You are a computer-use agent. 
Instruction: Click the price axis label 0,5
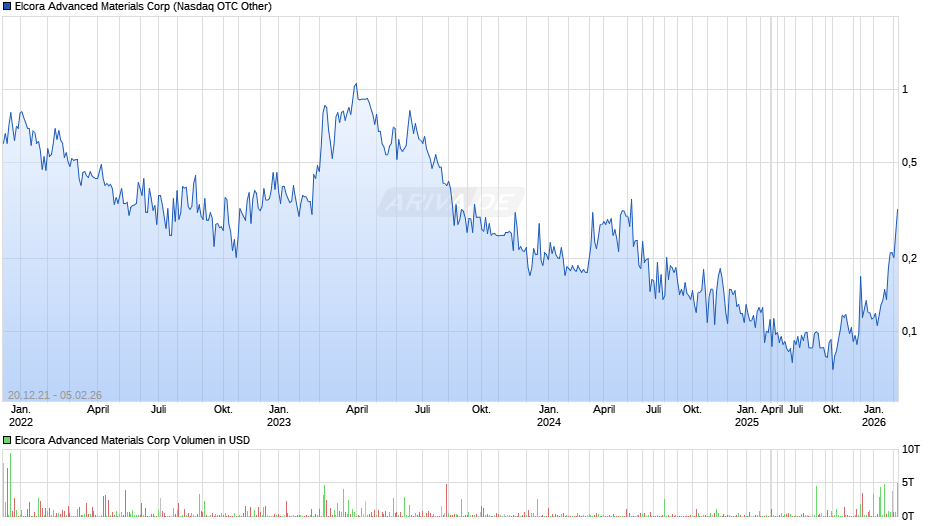click(909, 163)
